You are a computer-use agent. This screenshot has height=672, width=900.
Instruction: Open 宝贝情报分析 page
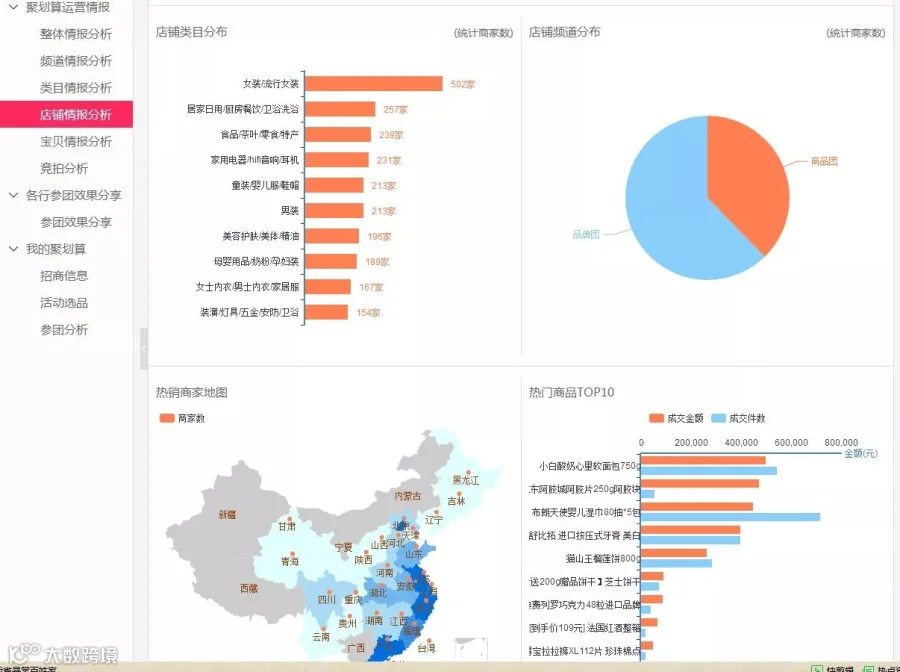(76, 142)
